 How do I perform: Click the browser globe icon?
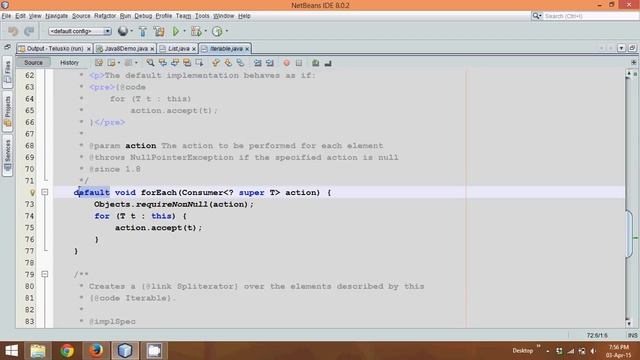point(122,31)
